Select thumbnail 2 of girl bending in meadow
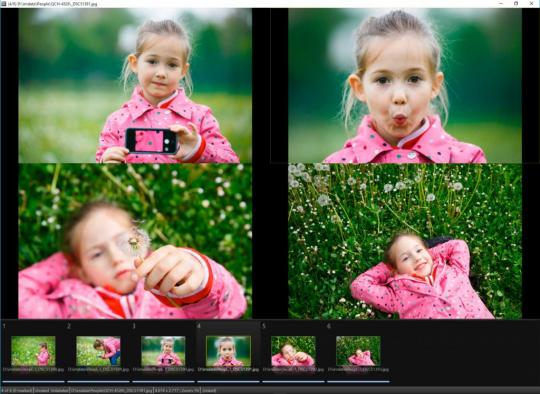 [x=98, y=351]
